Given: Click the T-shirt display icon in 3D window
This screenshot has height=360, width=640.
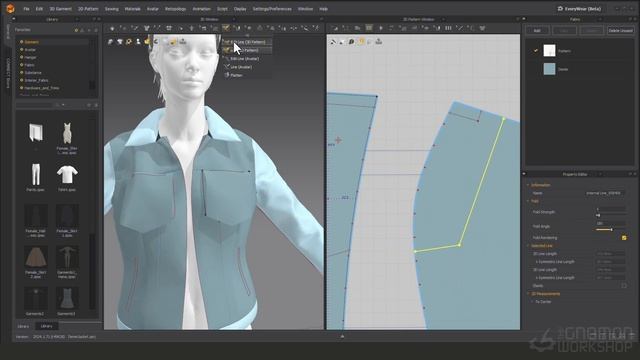Looking at the screenshot, I should [x=120, y=42].
